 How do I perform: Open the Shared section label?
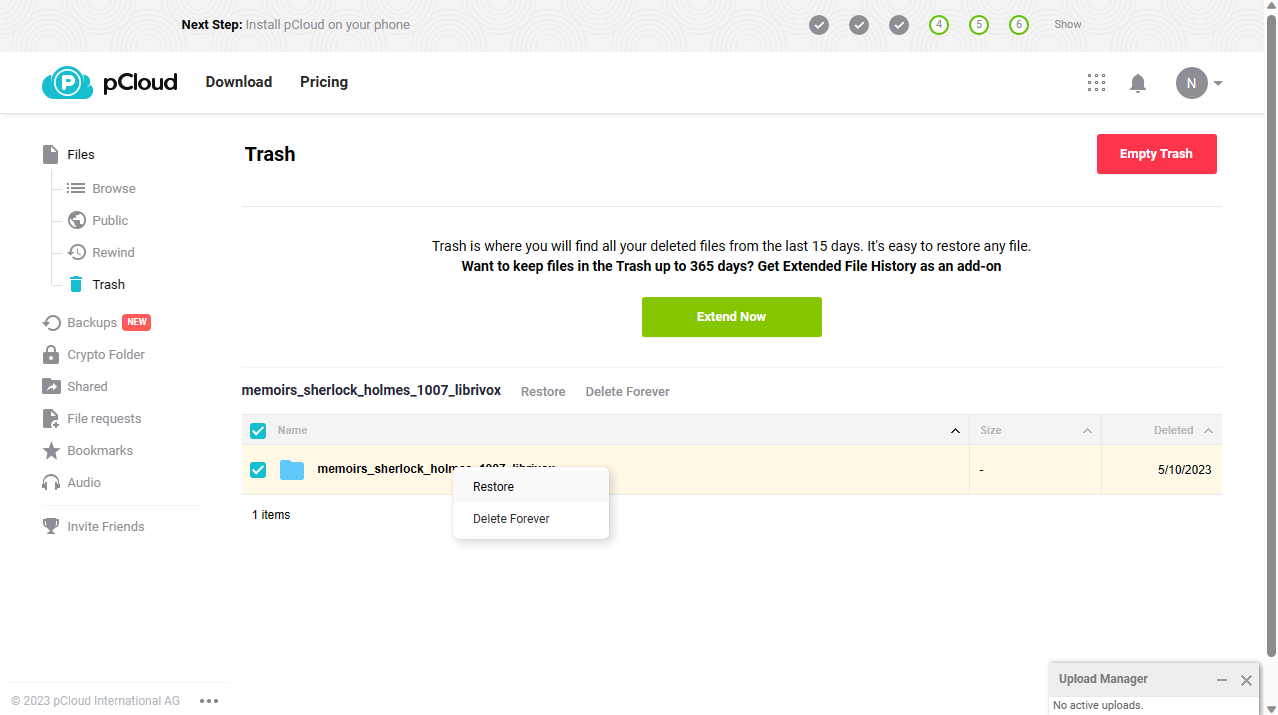tap(87, 386)
